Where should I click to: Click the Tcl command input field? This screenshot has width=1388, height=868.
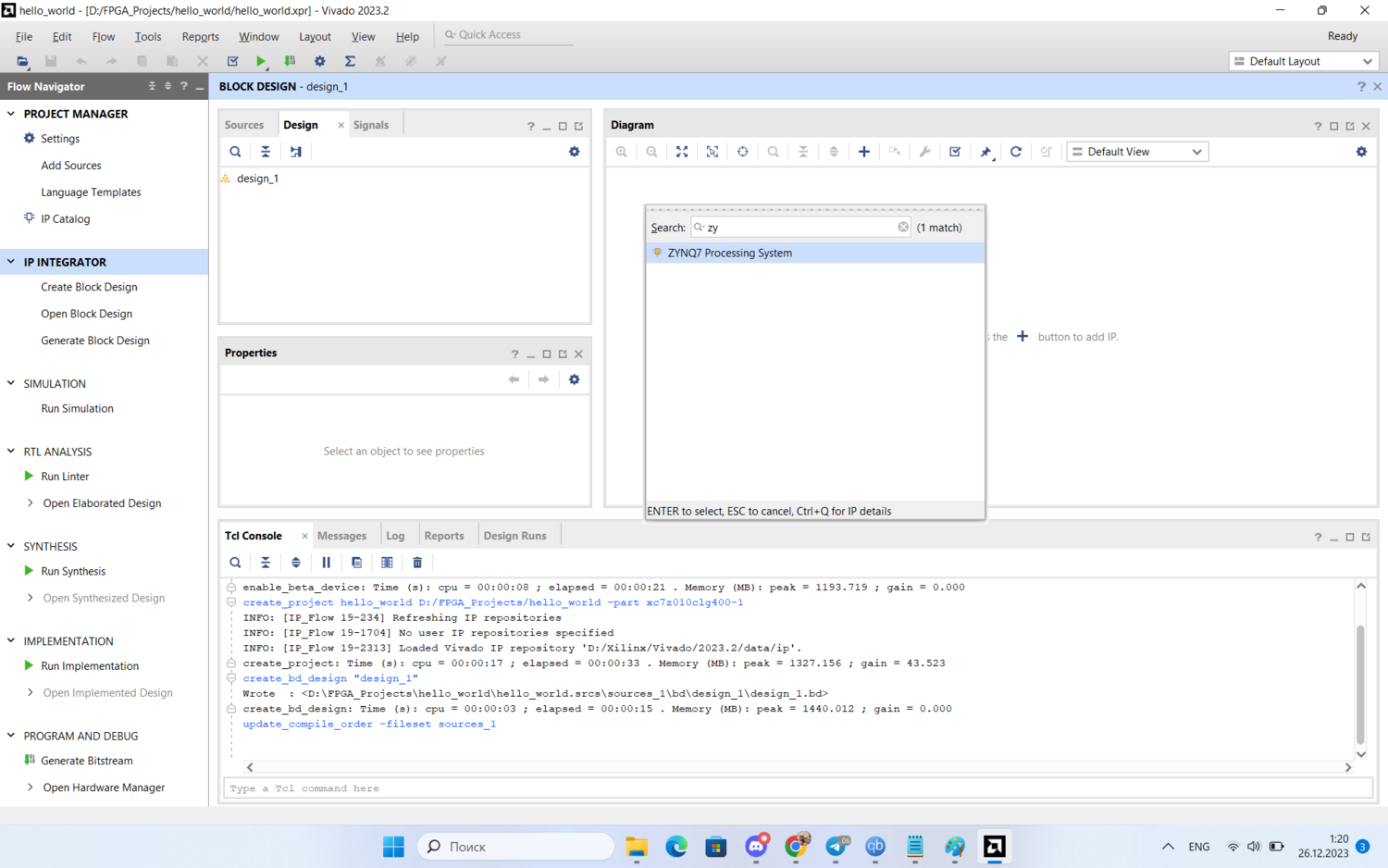[x=796, y=788]
